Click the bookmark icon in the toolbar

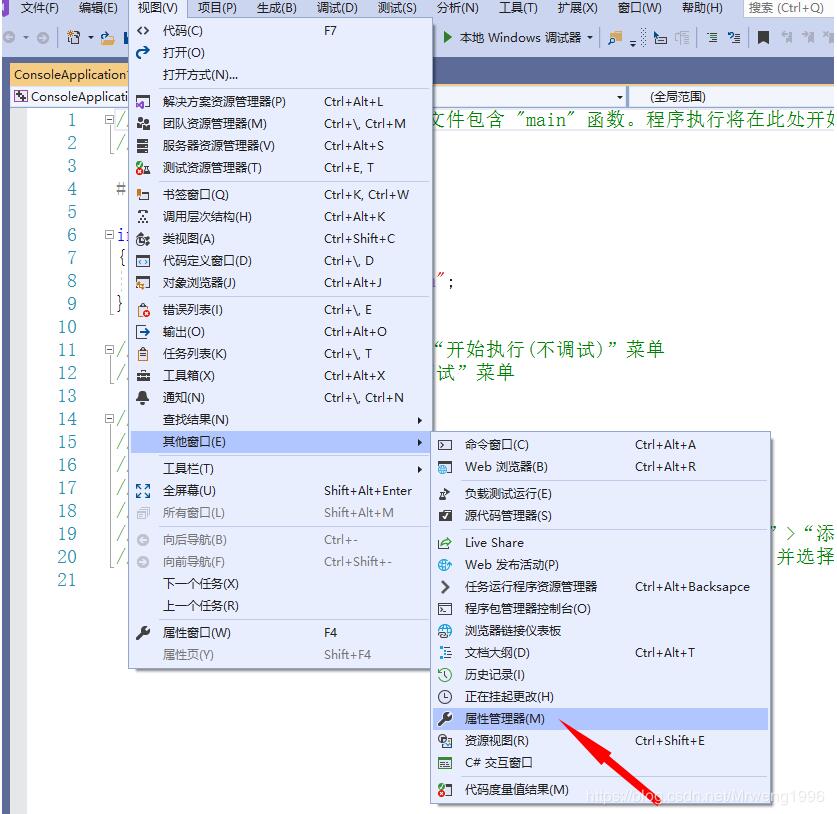[x=763, y=37]
